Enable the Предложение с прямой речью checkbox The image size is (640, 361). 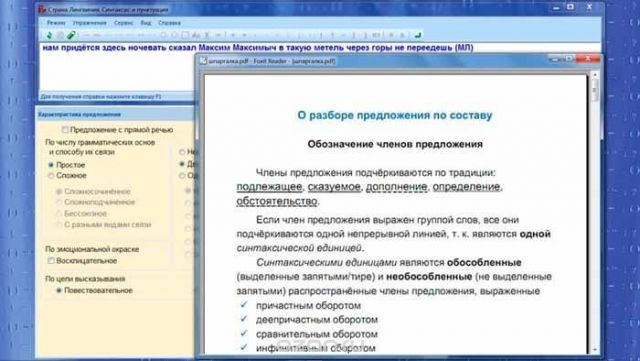65,129
